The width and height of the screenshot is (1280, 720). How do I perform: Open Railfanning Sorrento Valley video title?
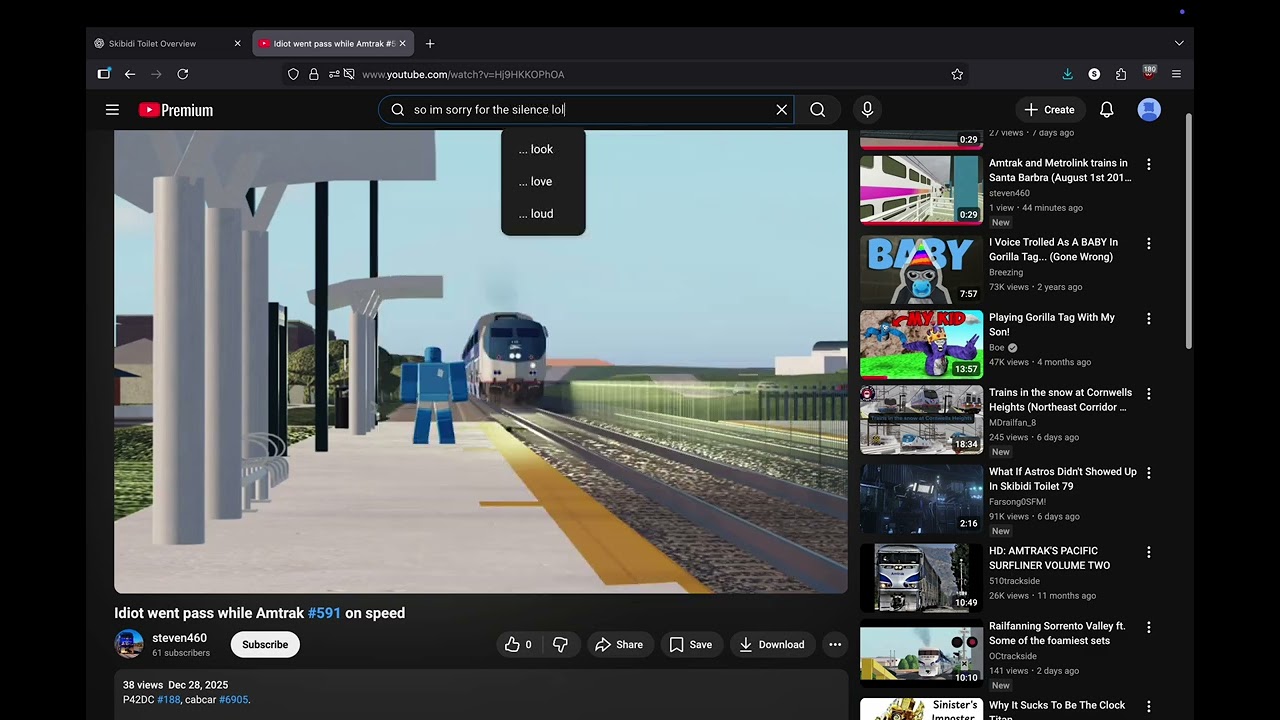pos(1057,634)
